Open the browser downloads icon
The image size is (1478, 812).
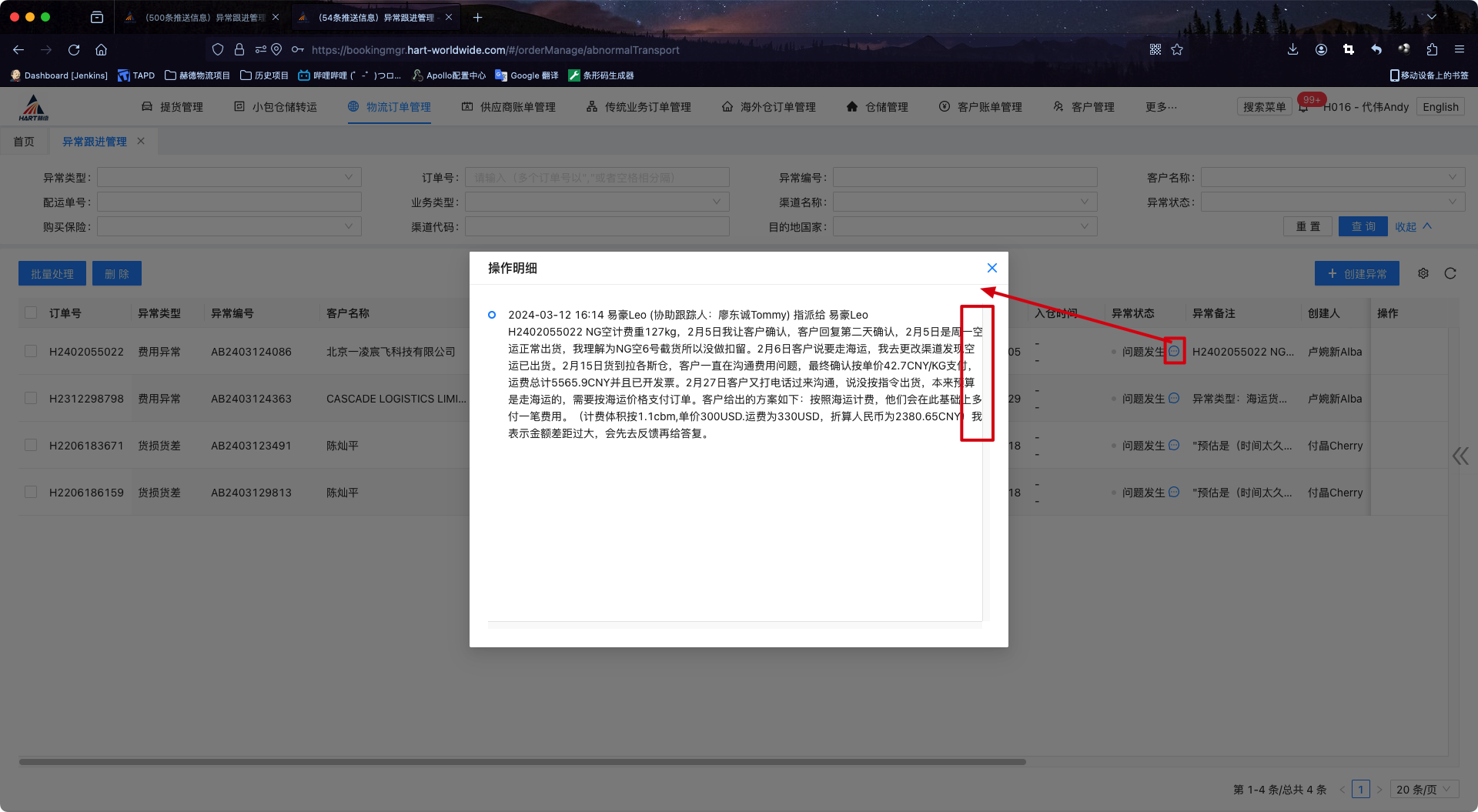coord(1292,50)
